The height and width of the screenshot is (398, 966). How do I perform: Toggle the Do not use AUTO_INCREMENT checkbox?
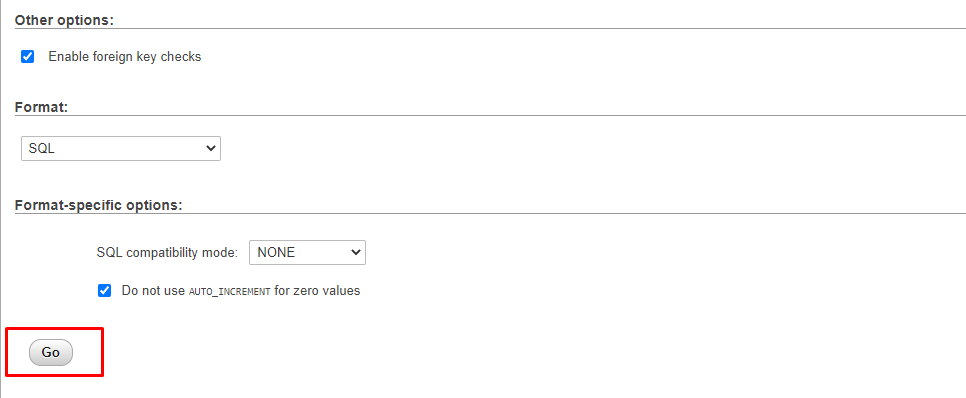coord(105,290)
